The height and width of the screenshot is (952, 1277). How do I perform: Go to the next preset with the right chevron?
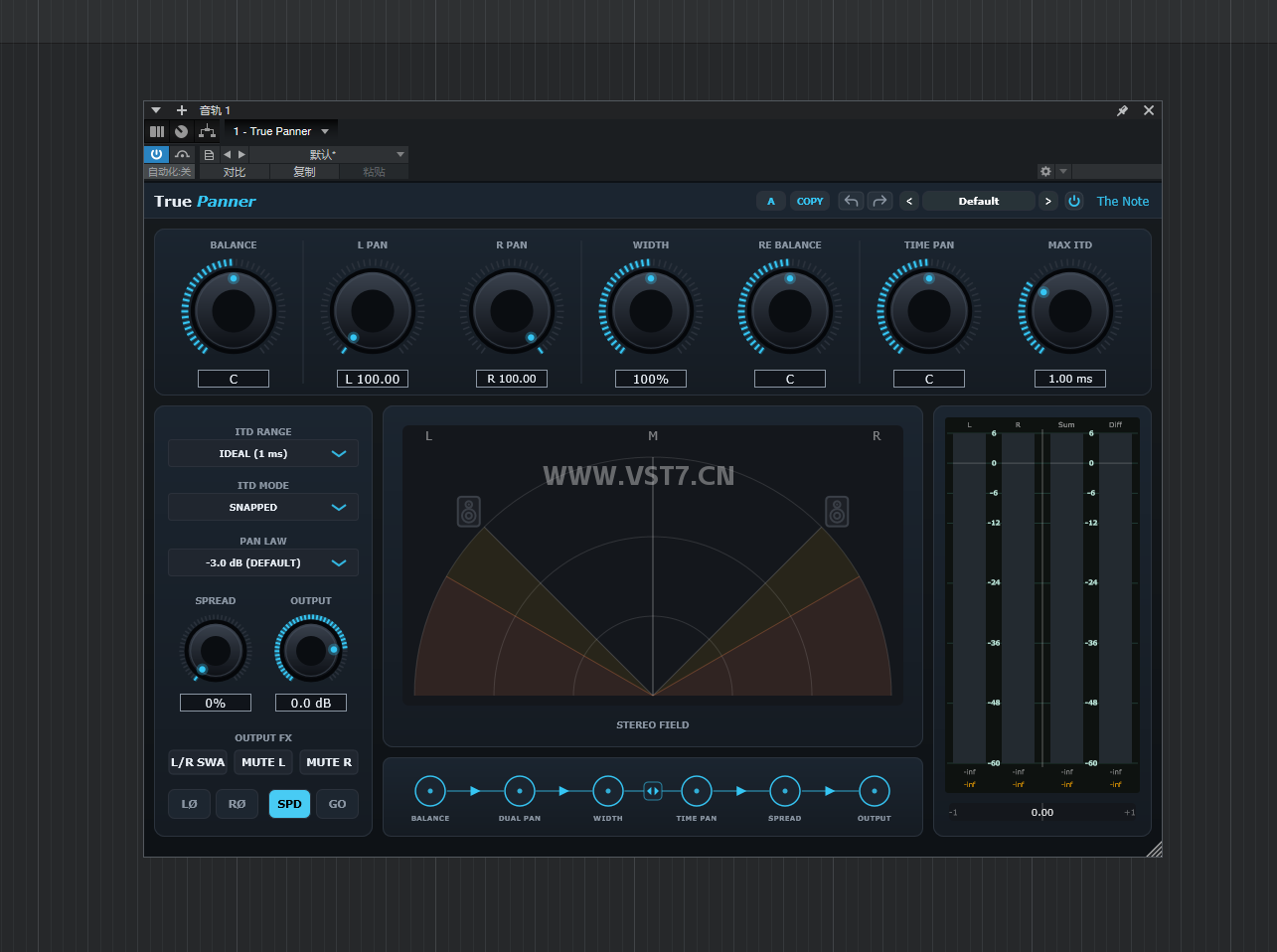1047,201
